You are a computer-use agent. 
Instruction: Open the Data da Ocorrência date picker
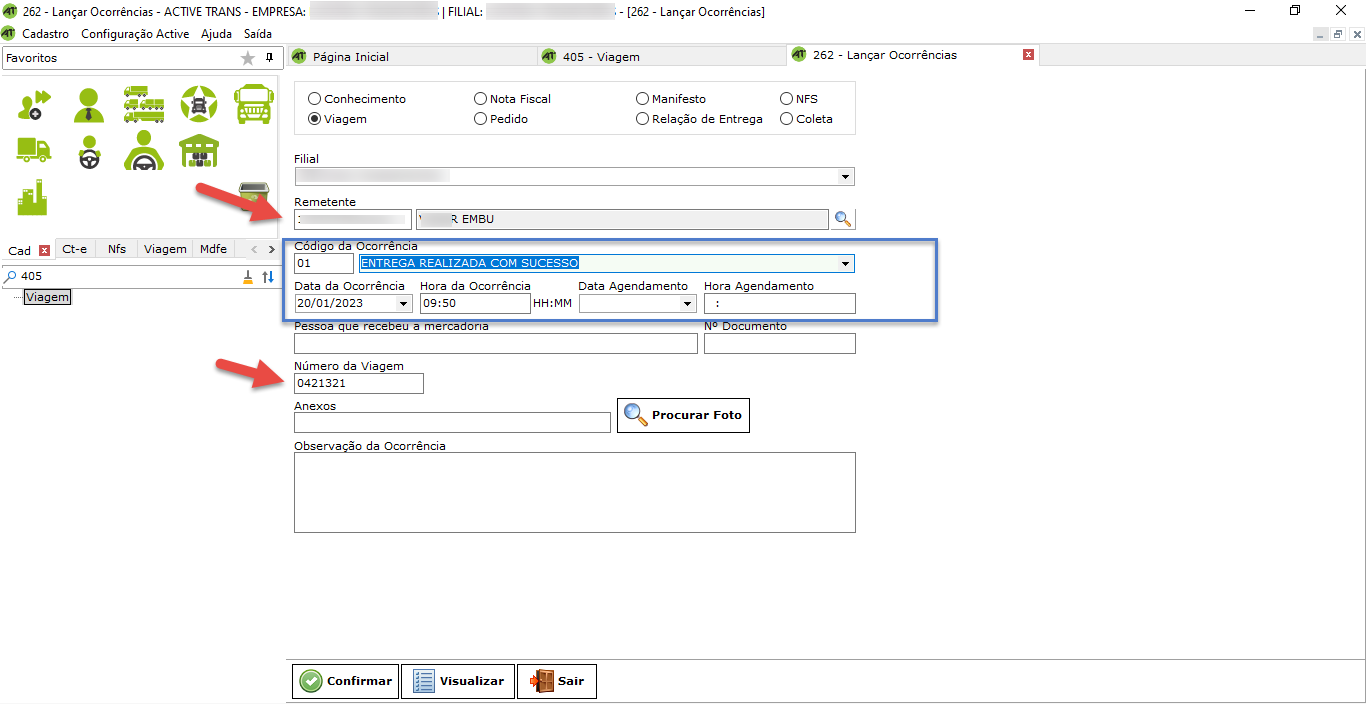(404, 304)
